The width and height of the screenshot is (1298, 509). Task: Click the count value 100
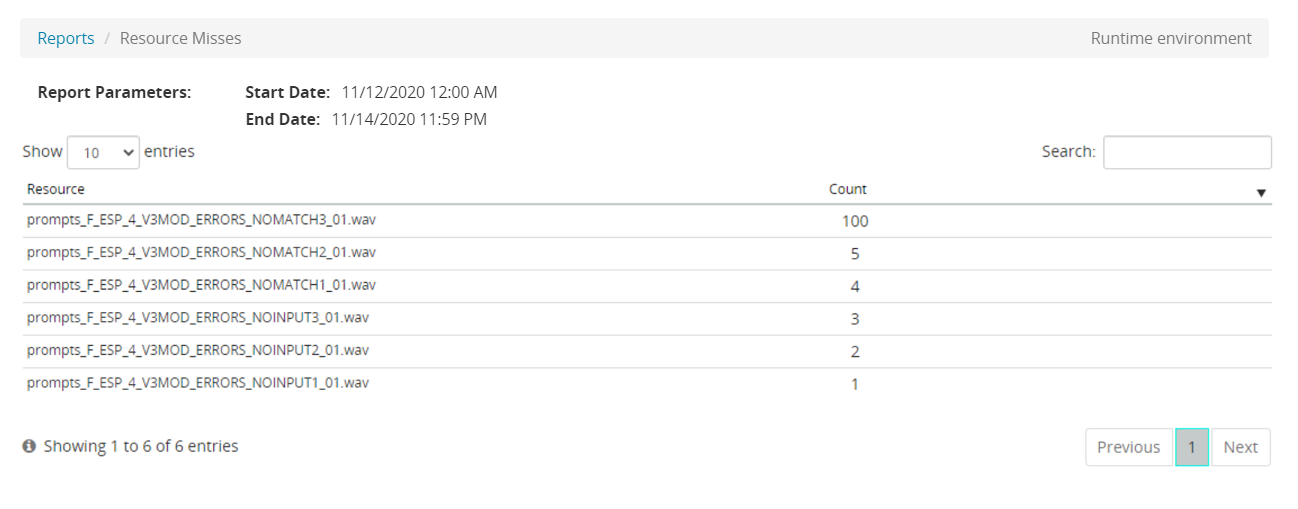click(x=855, y=221)
